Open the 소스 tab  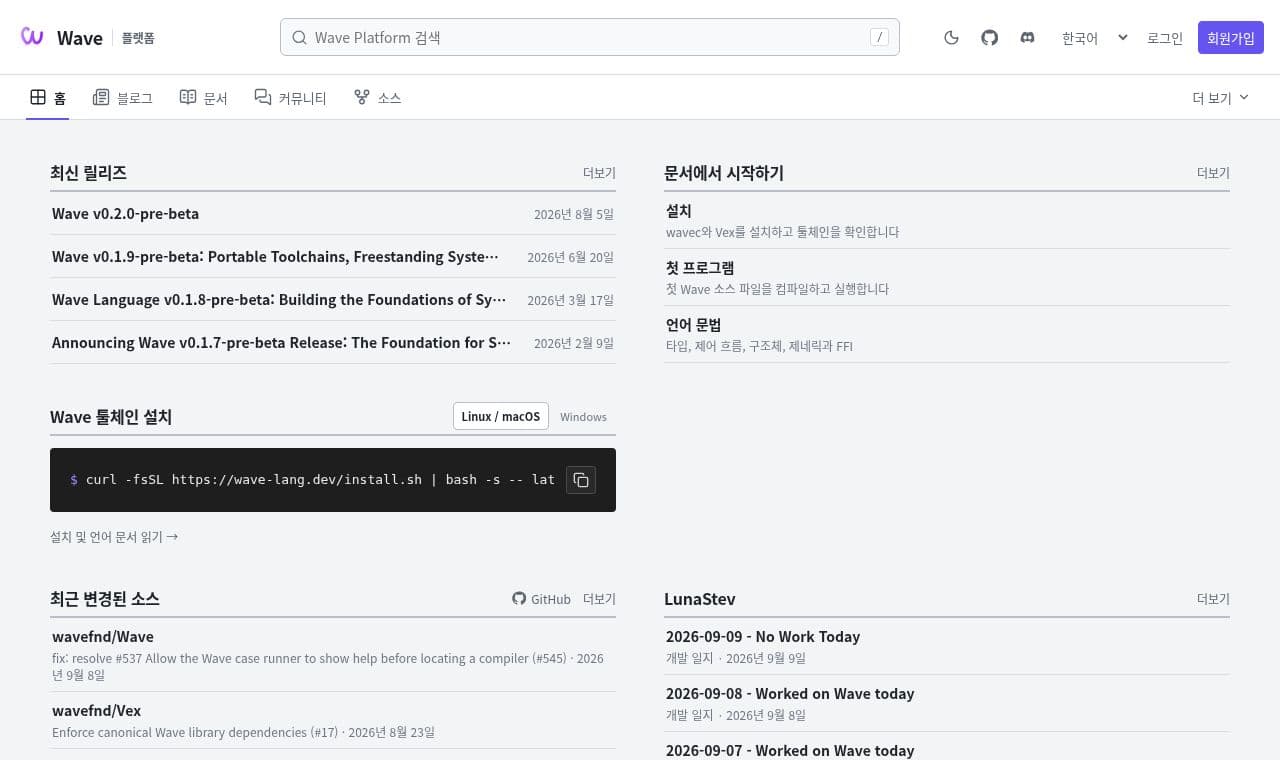tap(377, 98)
